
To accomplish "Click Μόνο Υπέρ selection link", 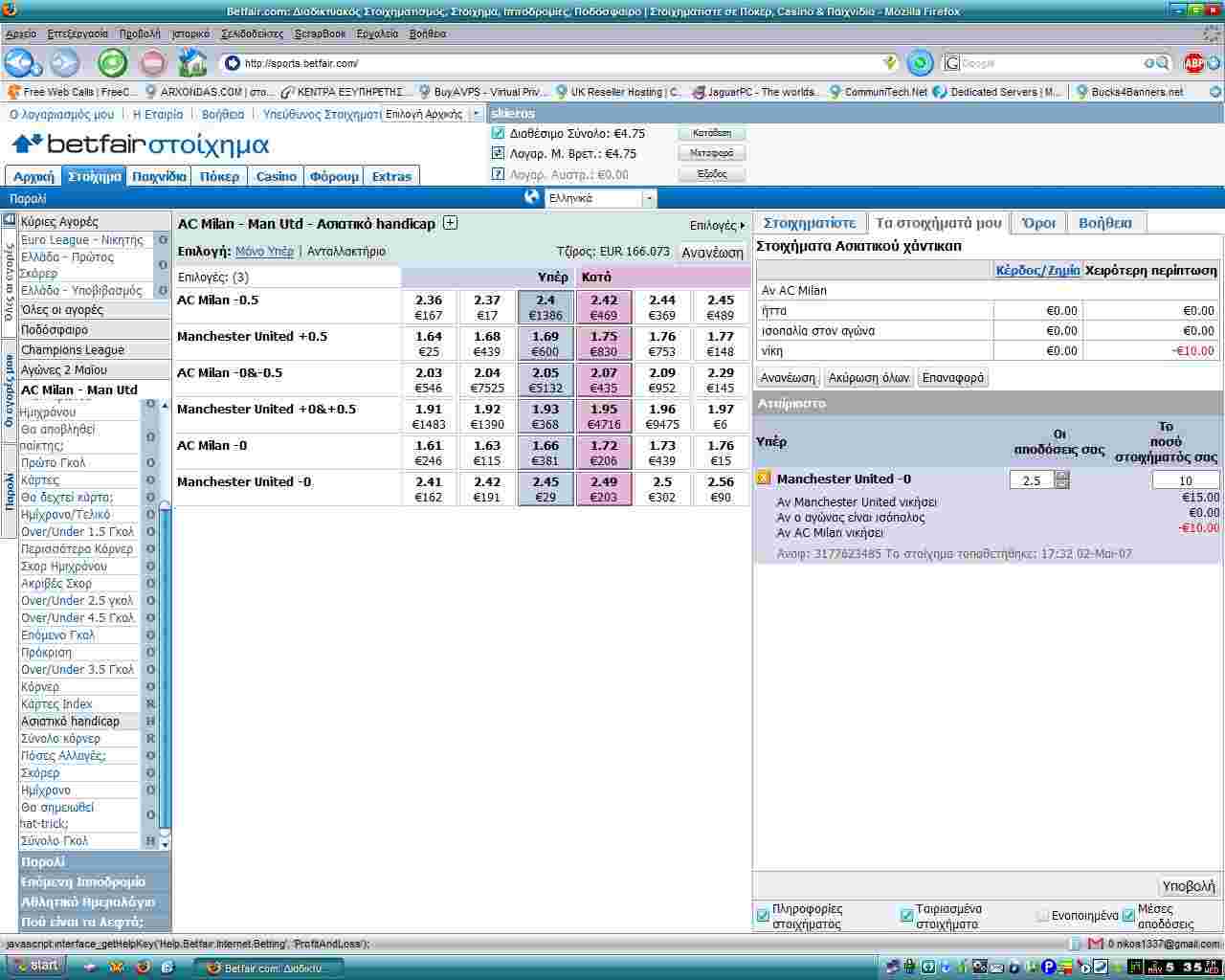I will (x=264, y=252).
